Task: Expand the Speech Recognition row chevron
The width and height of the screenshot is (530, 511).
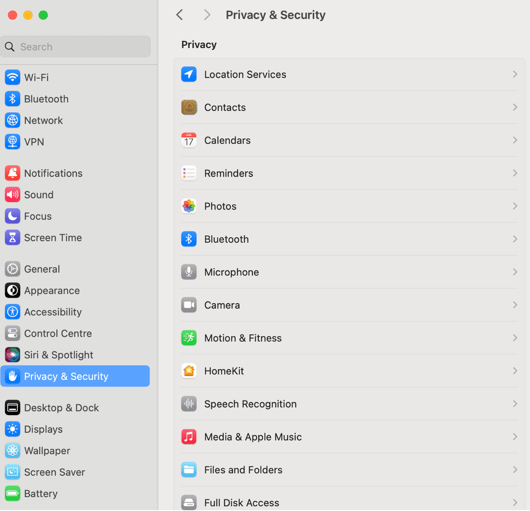Action: pos(515,404)
